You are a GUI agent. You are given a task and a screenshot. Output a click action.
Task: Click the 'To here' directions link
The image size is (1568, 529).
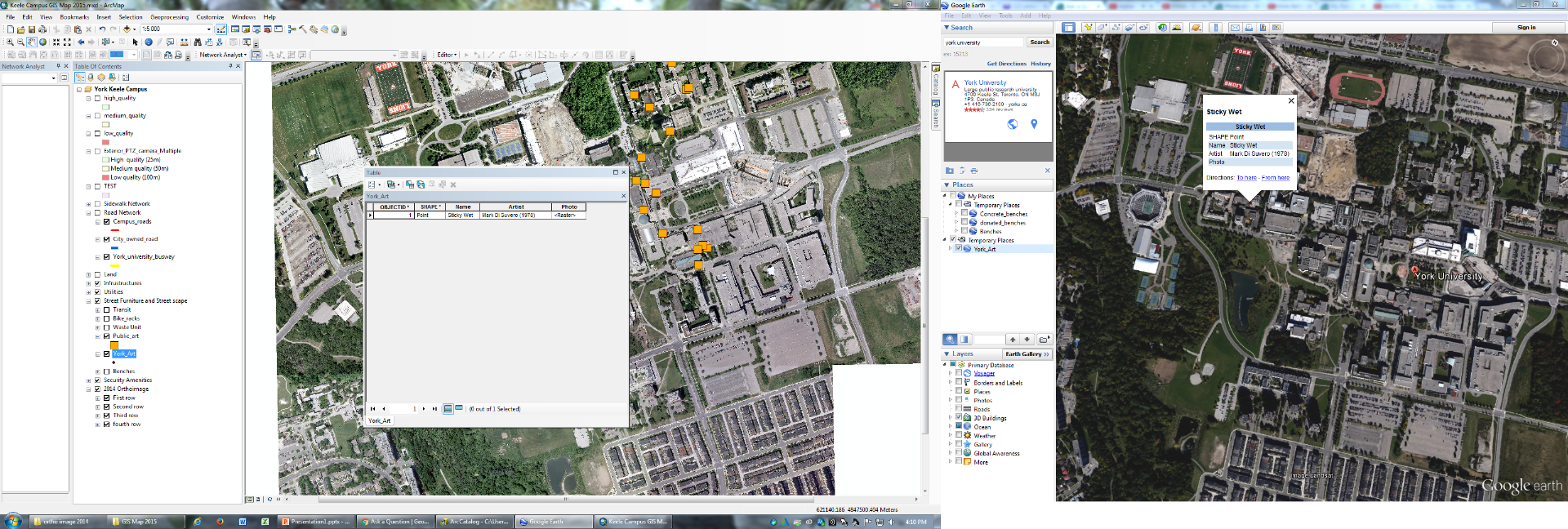pyautogui.click(x=1246, y=177)
